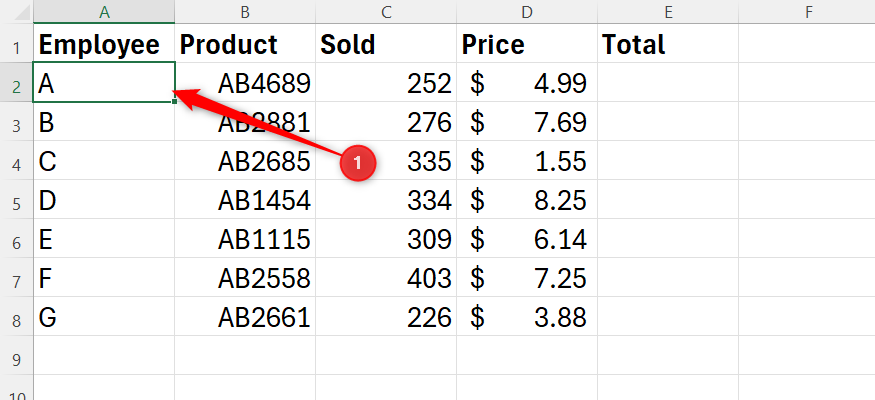Select column B header
Screen dimensions: 875x400
(245, 12)
